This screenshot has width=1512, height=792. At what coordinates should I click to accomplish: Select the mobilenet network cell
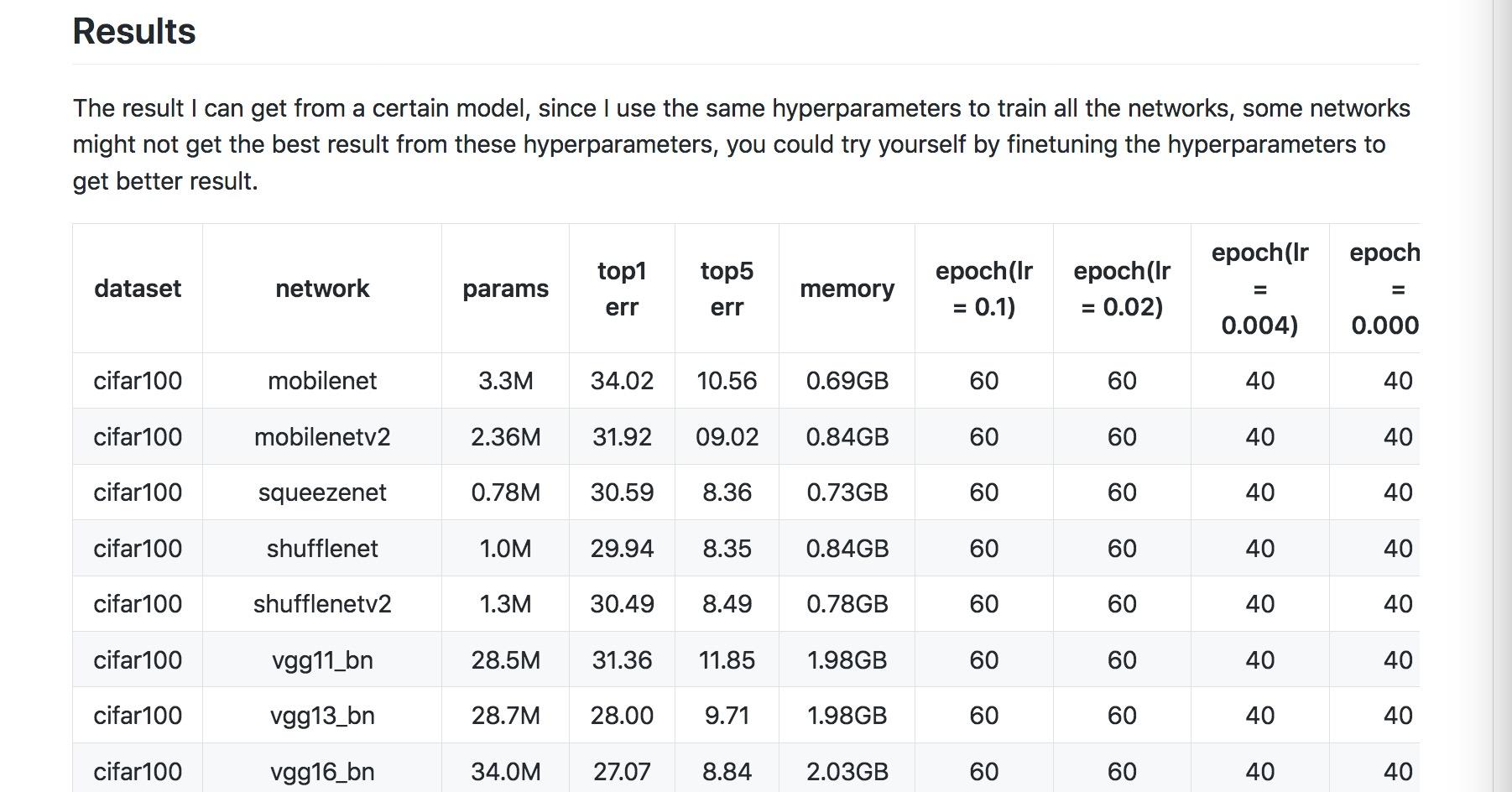coord(322,381)
